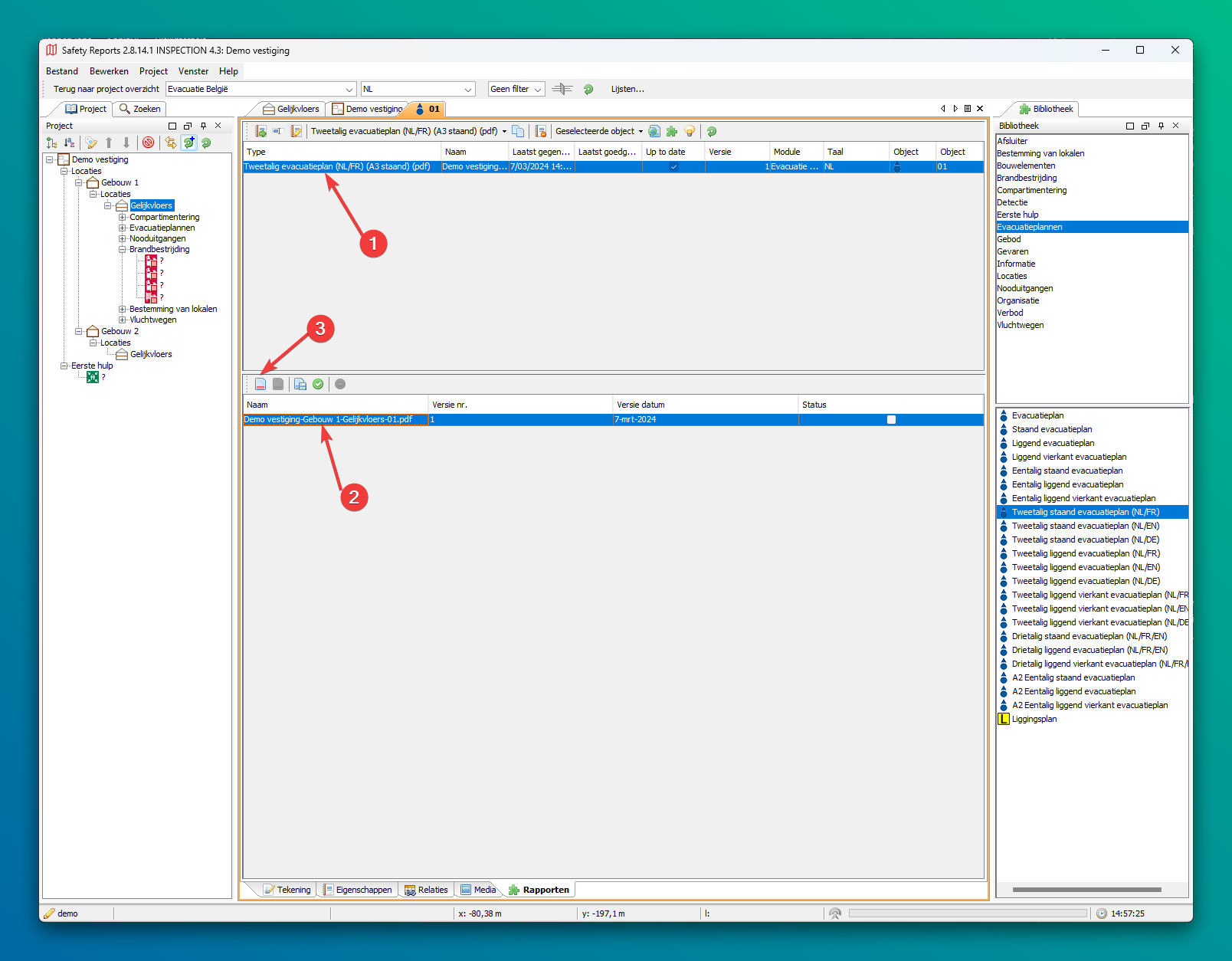Toggle the Up to date checkbox
1232x961 pixels.
point(673,166)
